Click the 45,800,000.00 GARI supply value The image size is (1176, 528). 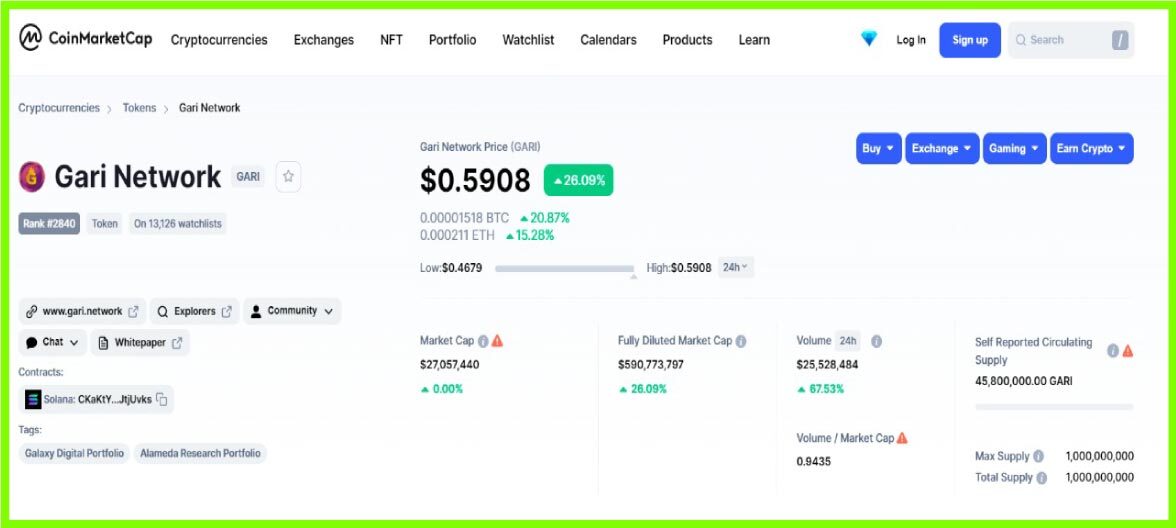[x=1024, y=381]
